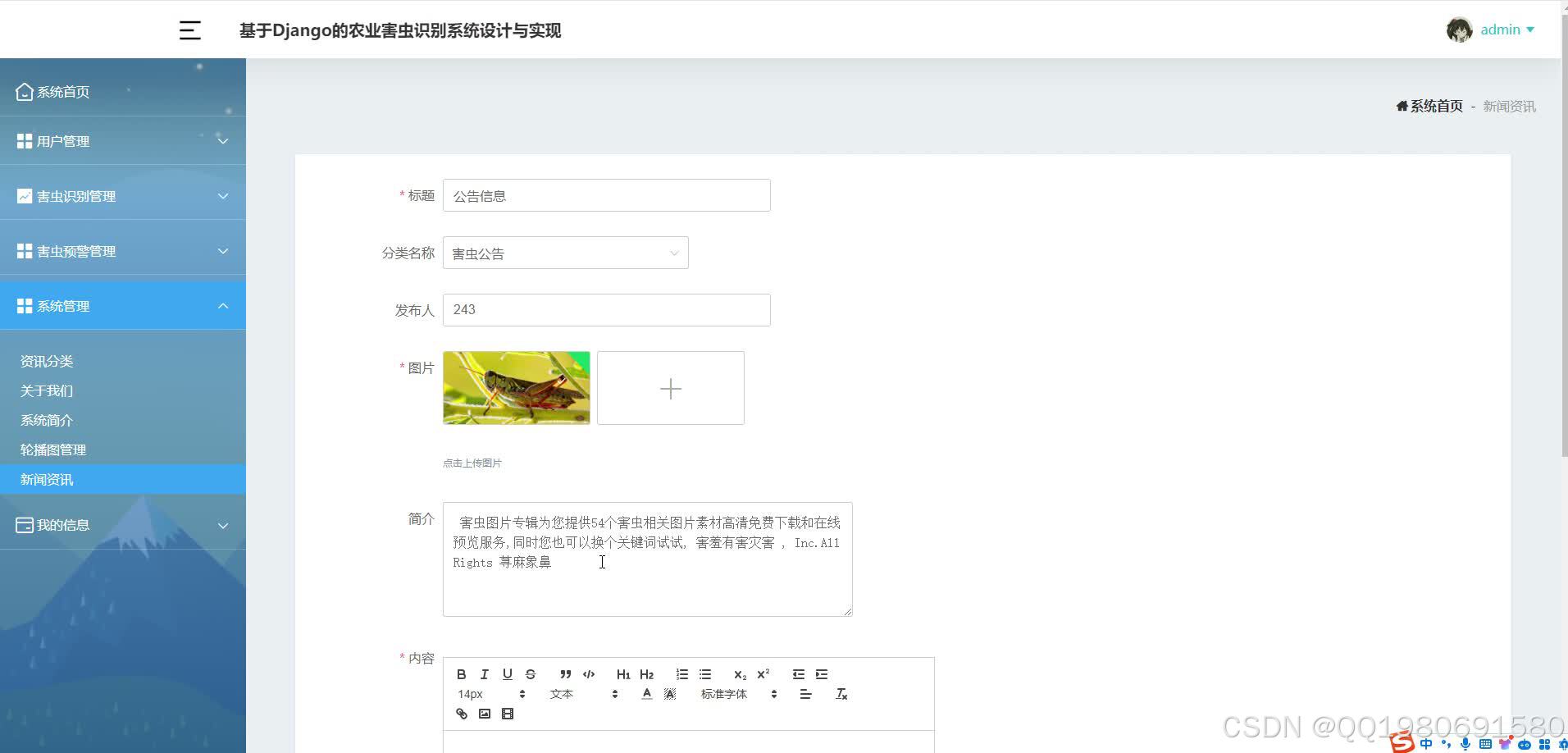This screenshot has width=1568, height=753.
Task: Apply italic formatting in the editor toolbar
Action: click(484, 674)
